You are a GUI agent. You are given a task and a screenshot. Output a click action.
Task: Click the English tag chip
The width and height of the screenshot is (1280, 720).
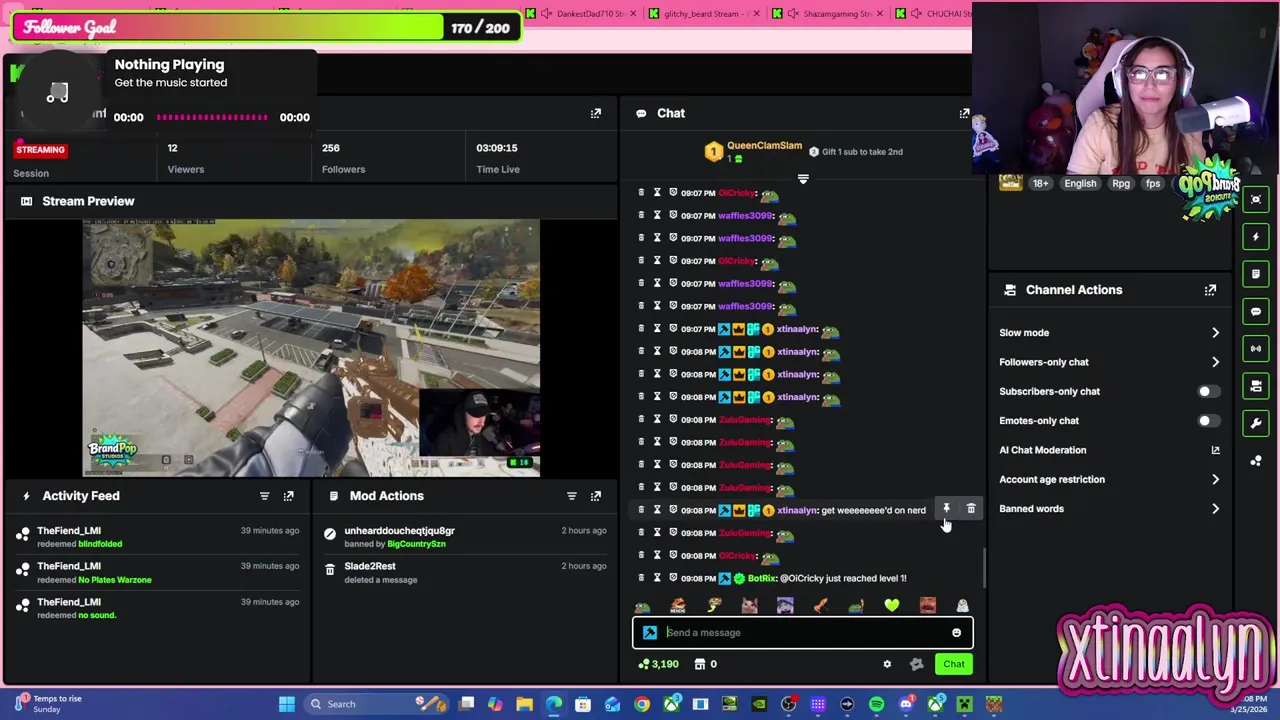click(x=1080, y=184)
